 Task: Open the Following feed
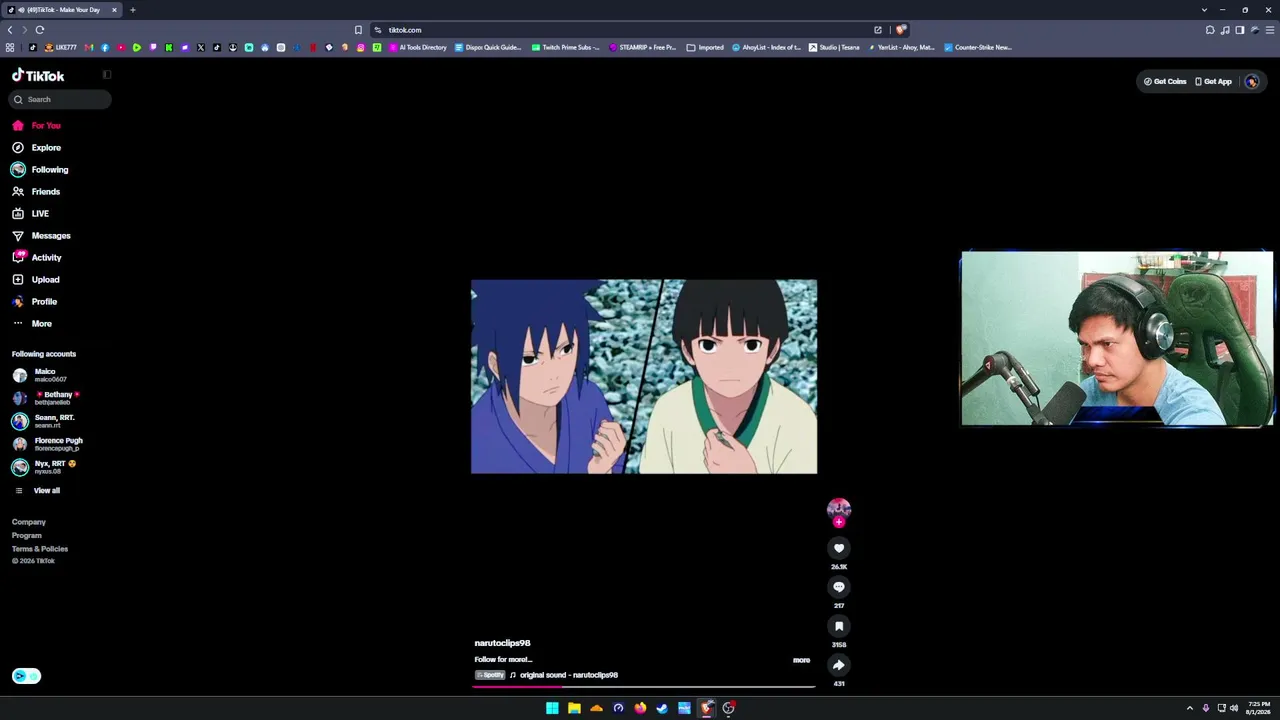coord(40,169)
